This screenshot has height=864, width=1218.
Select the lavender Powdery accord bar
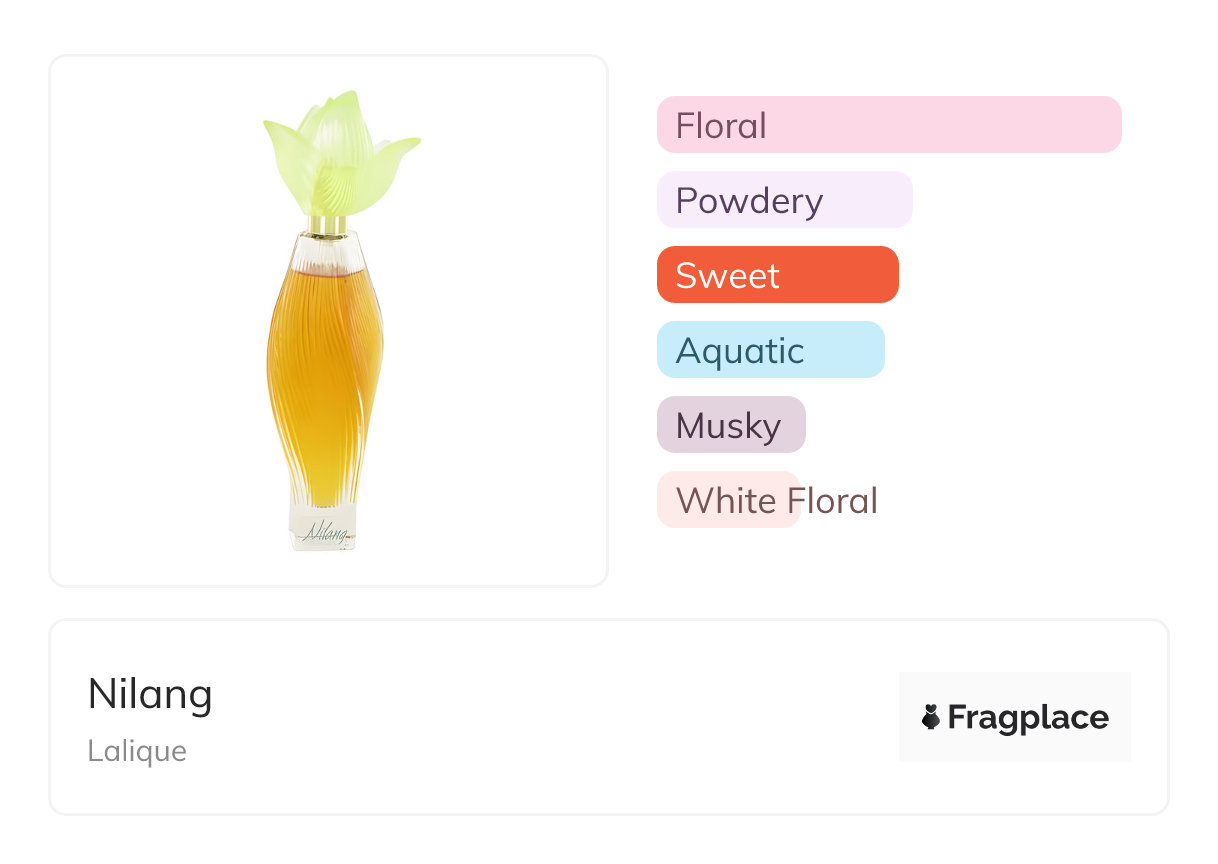pyautogui.click(x=784, y=200)
